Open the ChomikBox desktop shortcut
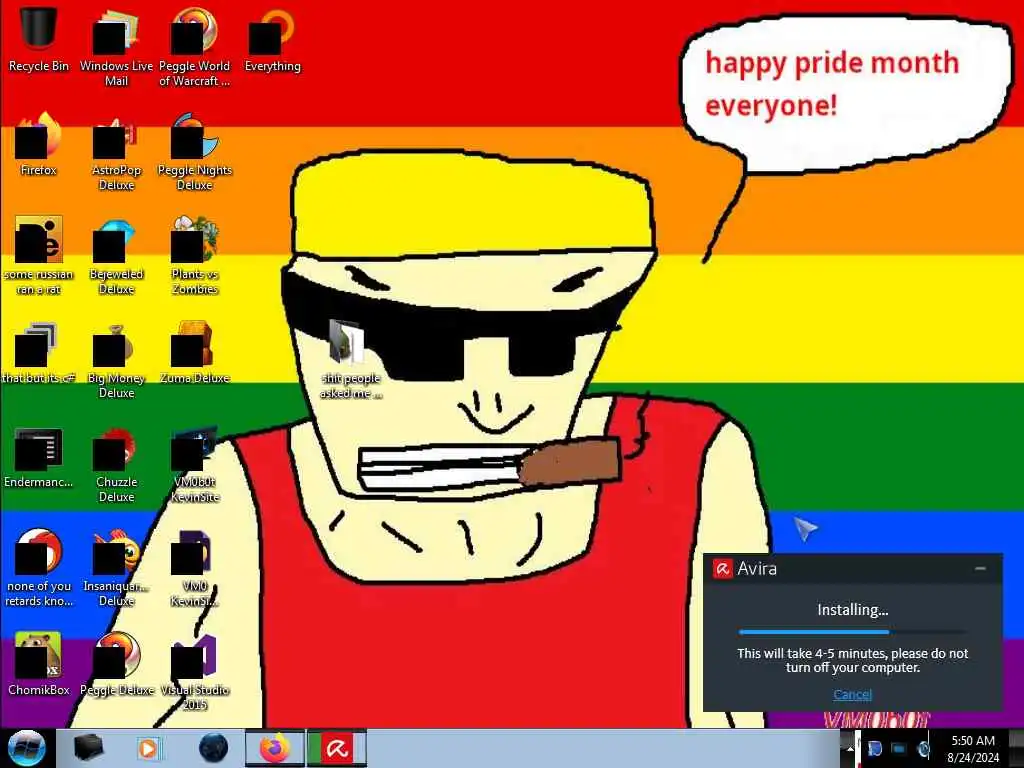The width and height of the screenshot is (1024, 768). [39, 662]
